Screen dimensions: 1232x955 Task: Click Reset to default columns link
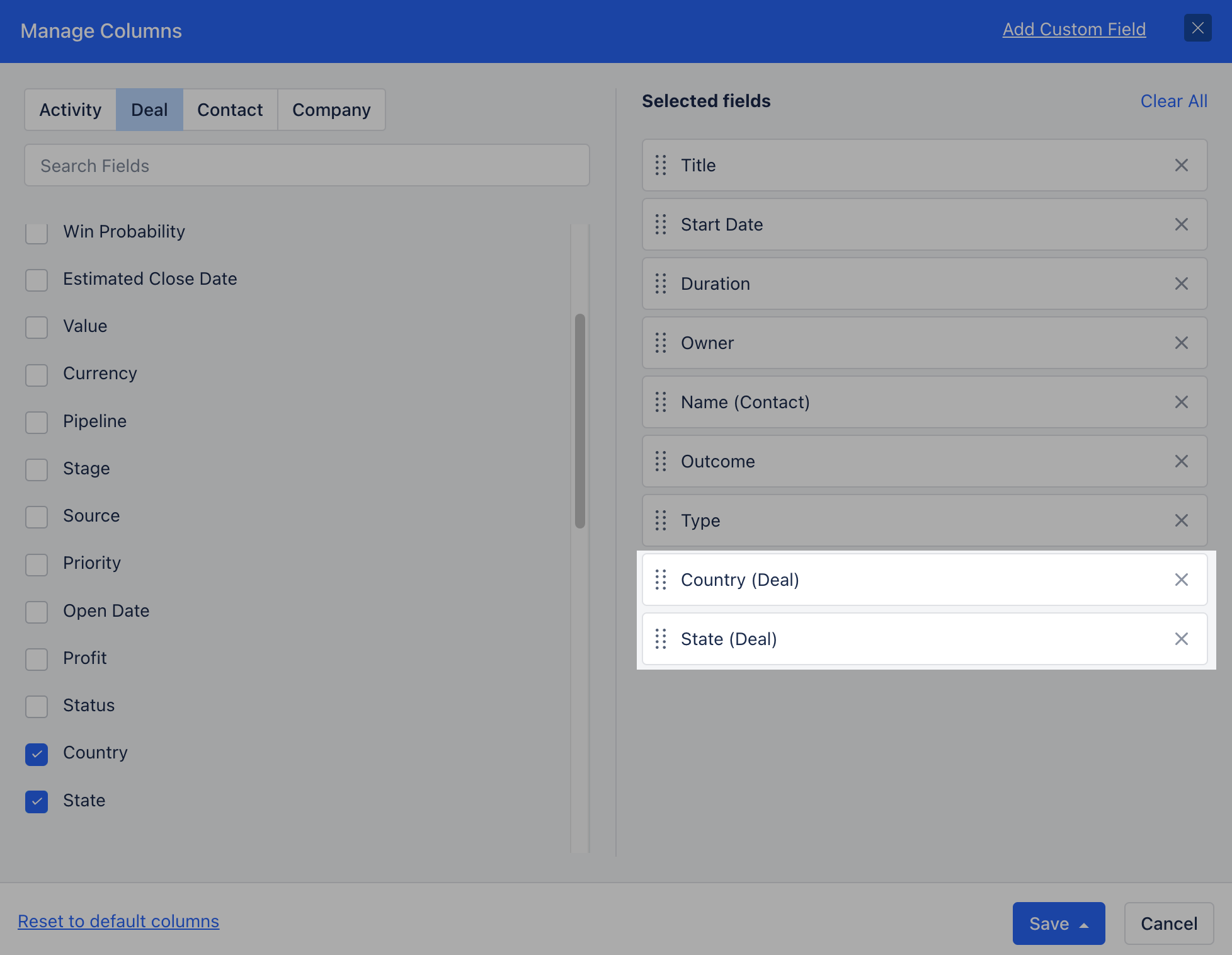point(118,921)
